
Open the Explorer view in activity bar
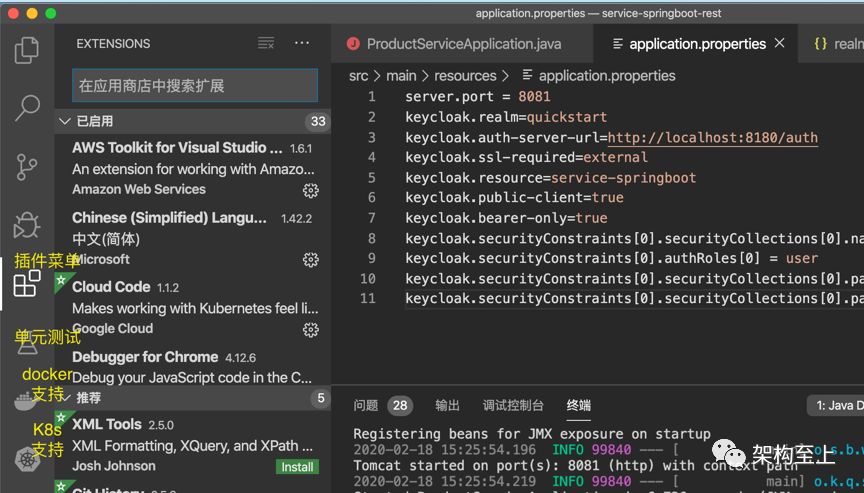coord(26,50)
